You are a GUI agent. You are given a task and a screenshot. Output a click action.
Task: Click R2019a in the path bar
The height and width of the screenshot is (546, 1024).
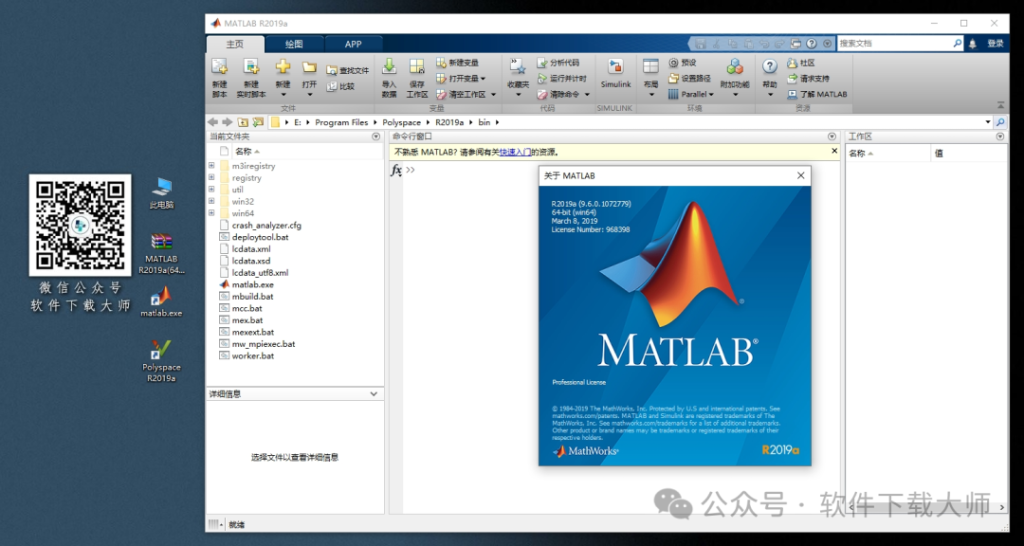(x=449, y=122)
